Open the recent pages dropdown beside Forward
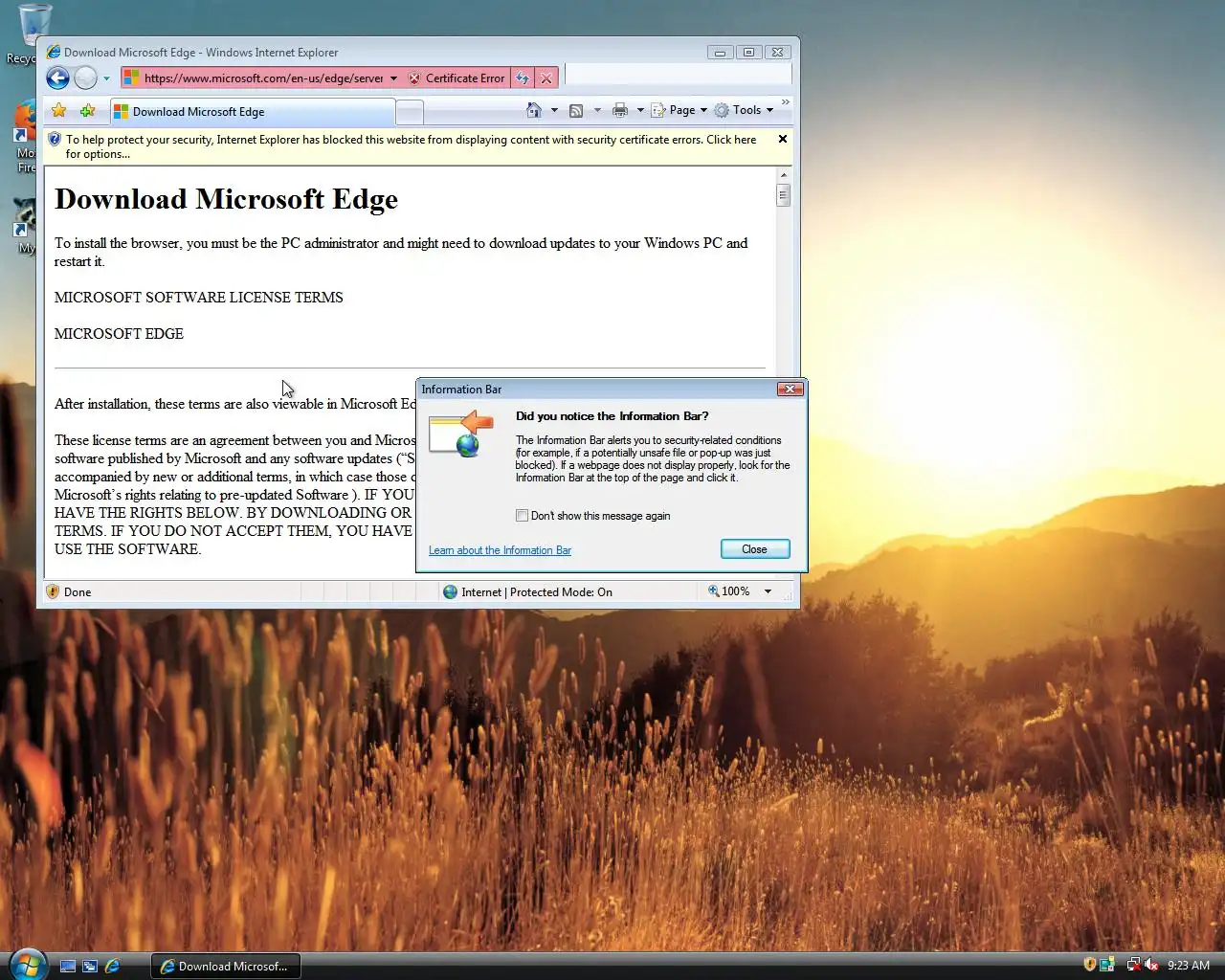Screen dimensions: 1225x980 point(106,78)
